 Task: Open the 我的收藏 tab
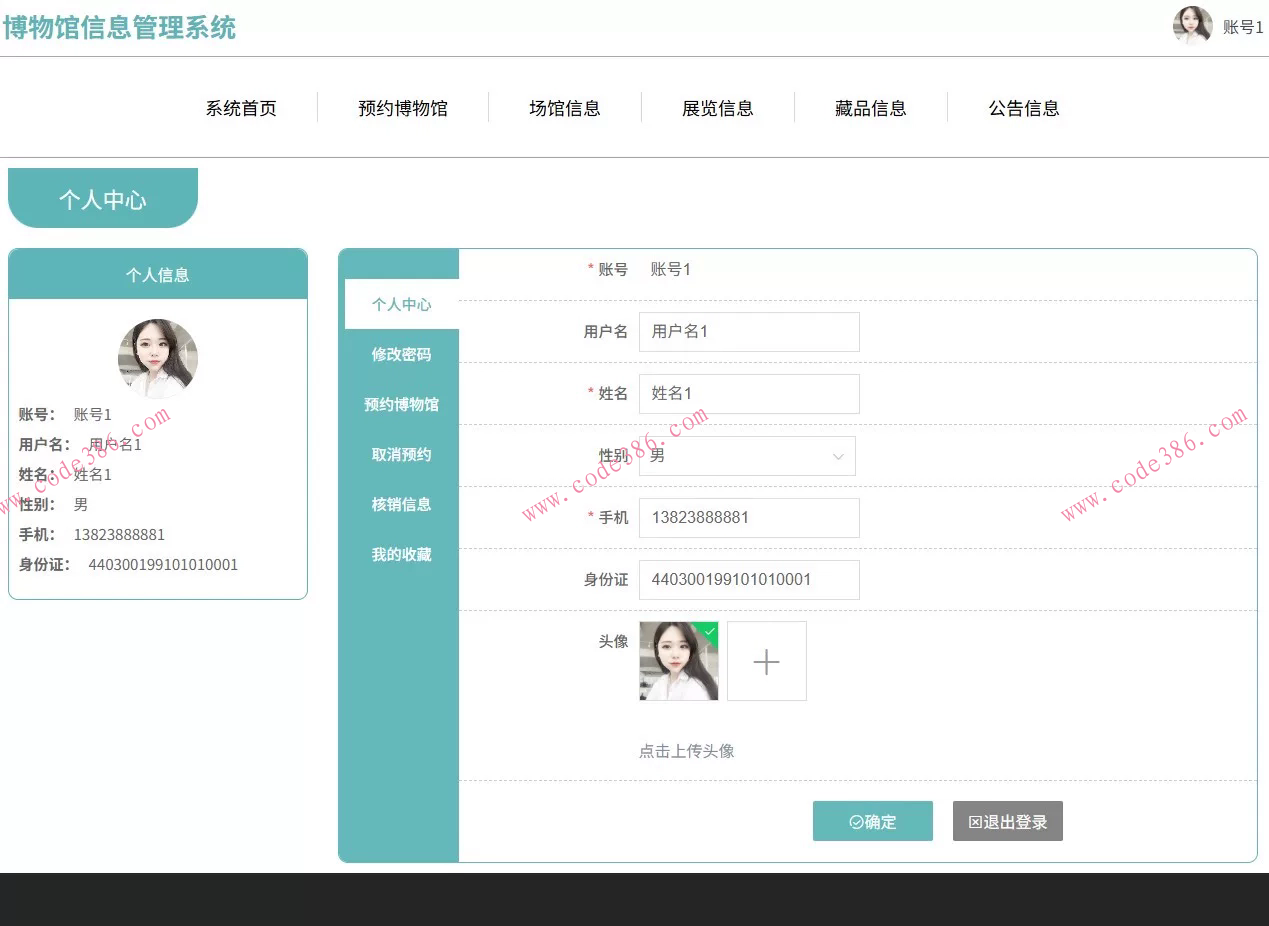[x=400, y=554]
